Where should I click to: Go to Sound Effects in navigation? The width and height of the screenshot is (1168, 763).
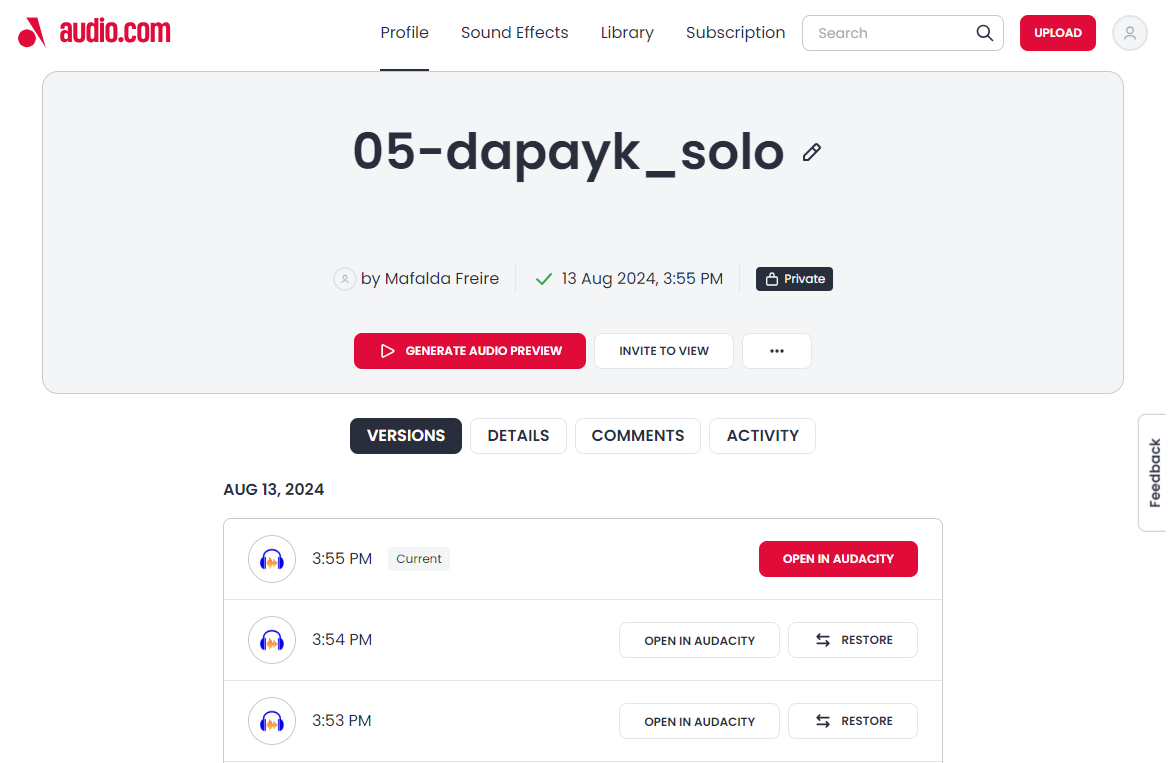tap(514, 33)
